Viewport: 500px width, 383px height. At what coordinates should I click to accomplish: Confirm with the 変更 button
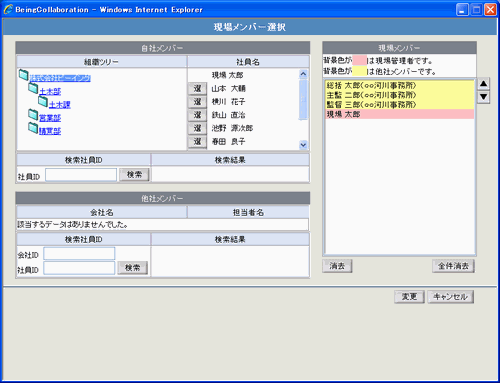(409, 297)
